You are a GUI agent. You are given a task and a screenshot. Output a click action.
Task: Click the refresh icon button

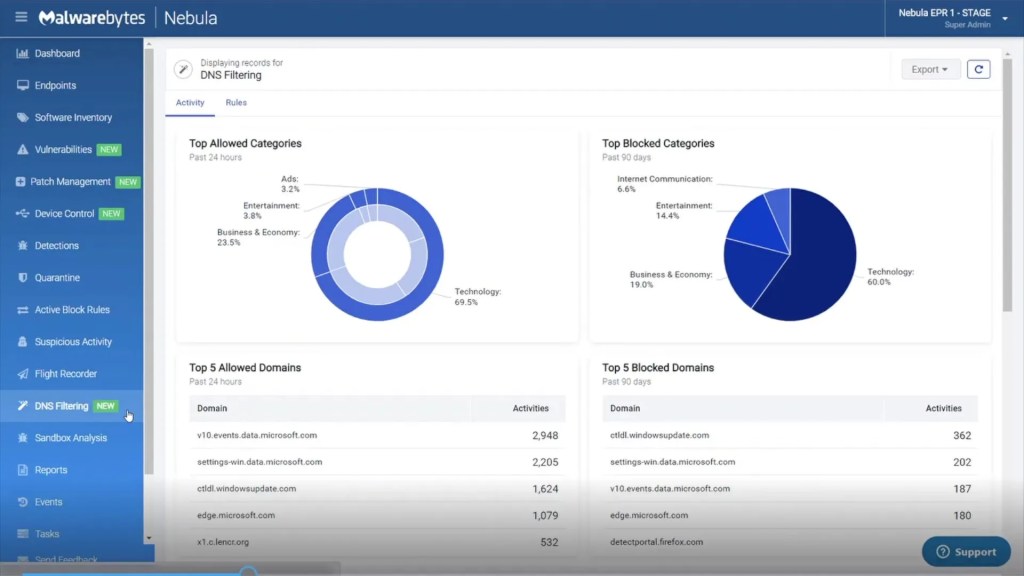point(978,69)
